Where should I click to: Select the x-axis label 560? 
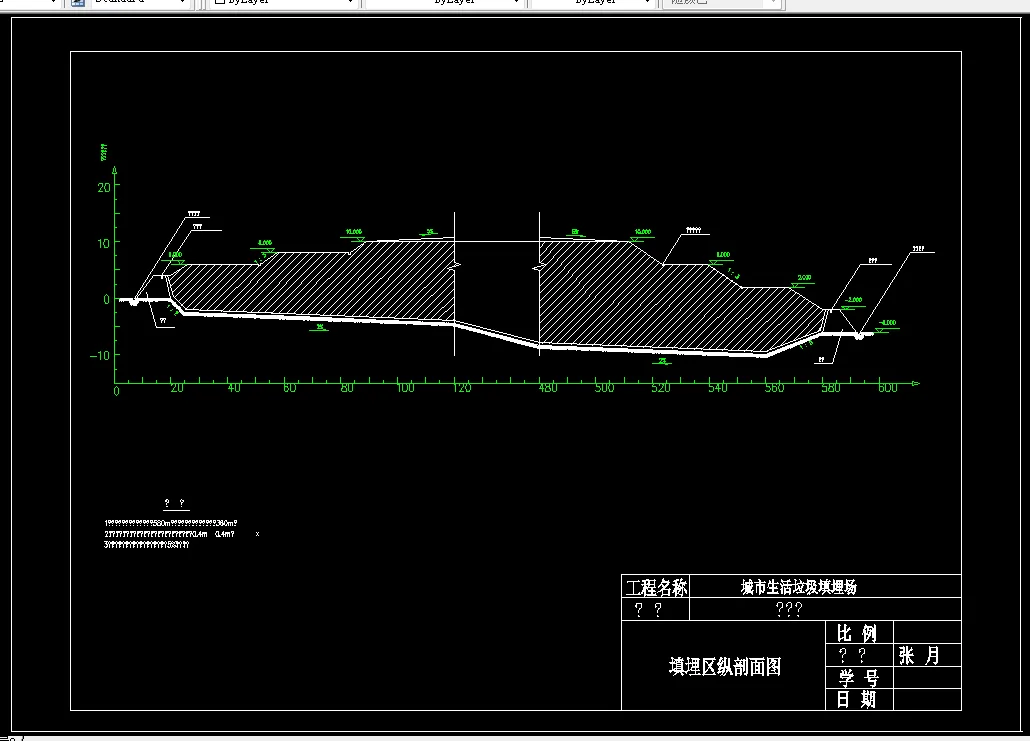pyautogui.click(x=774, y=388)
